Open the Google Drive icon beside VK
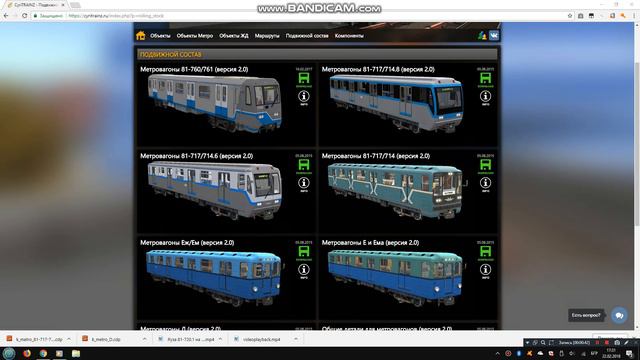The height and width of the screenshot is (360, 640). click(482, 36)
